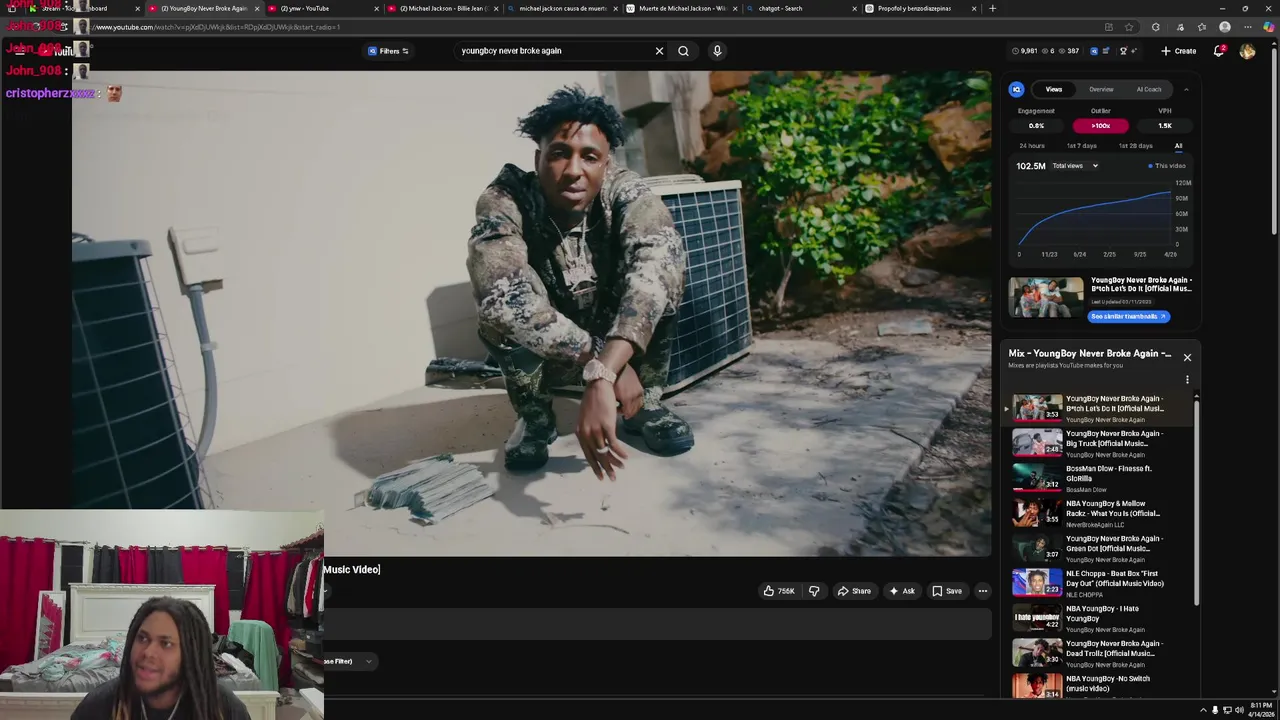Open the Copilot sidebar icon
Screen dimensions: 1280x720
(x=1269, y=27)
